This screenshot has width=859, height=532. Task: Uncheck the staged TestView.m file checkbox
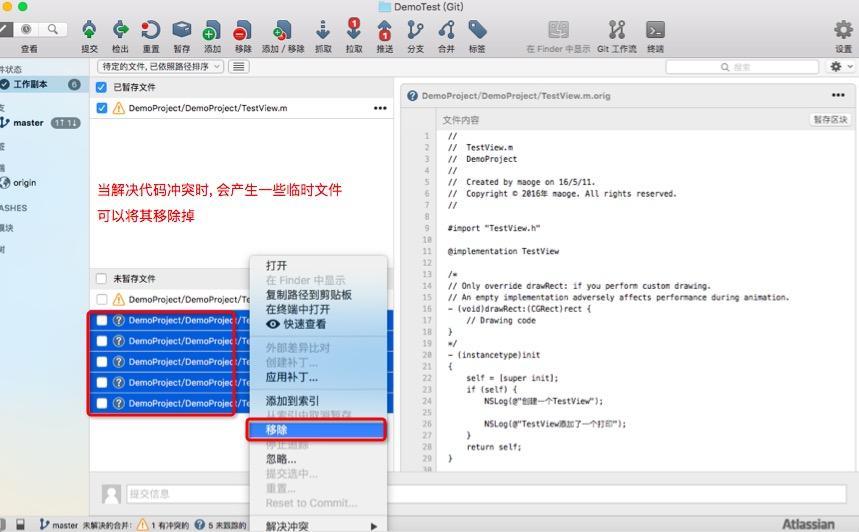102,108
